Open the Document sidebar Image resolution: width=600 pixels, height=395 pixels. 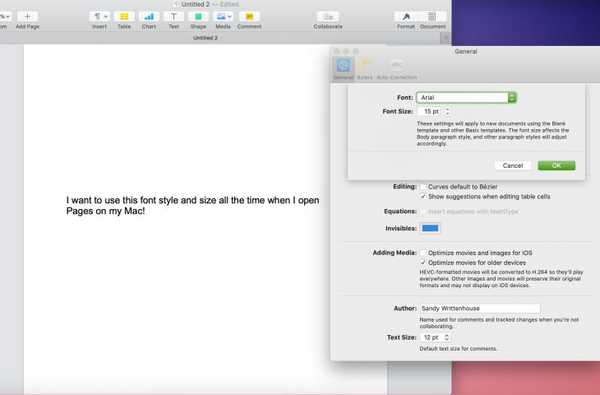432,16
